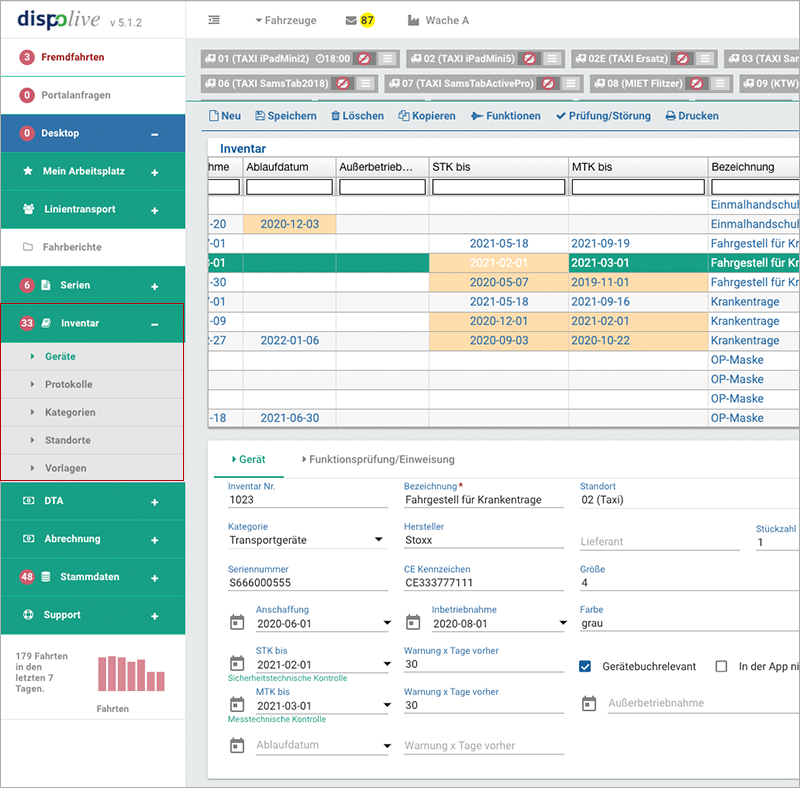800x788 pixels.
Task: Open the Kategorie dropdown Transportgeräte
Action: 378,541
